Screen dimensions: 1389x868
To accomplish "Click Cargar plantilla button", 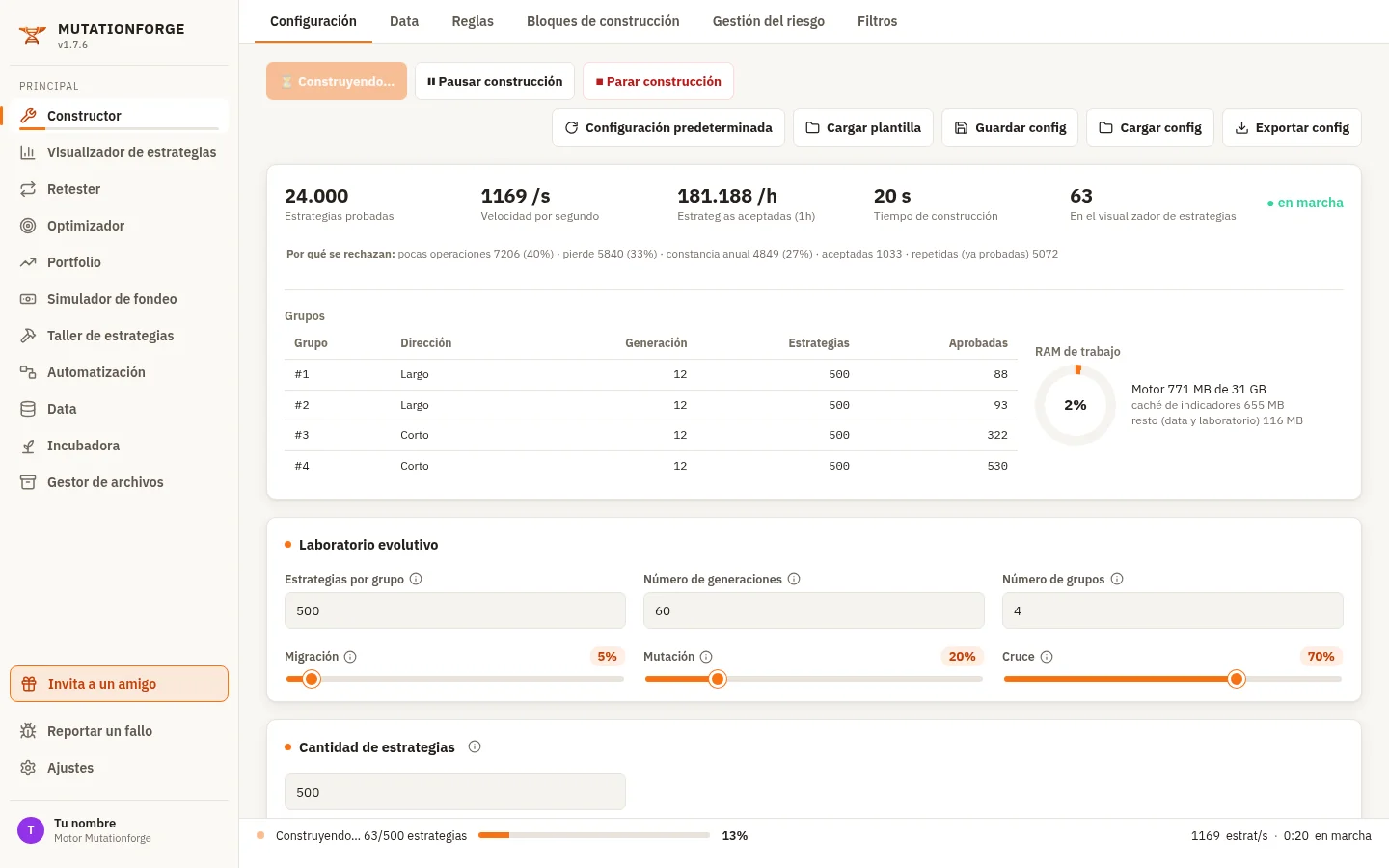I will coord(863,127).
